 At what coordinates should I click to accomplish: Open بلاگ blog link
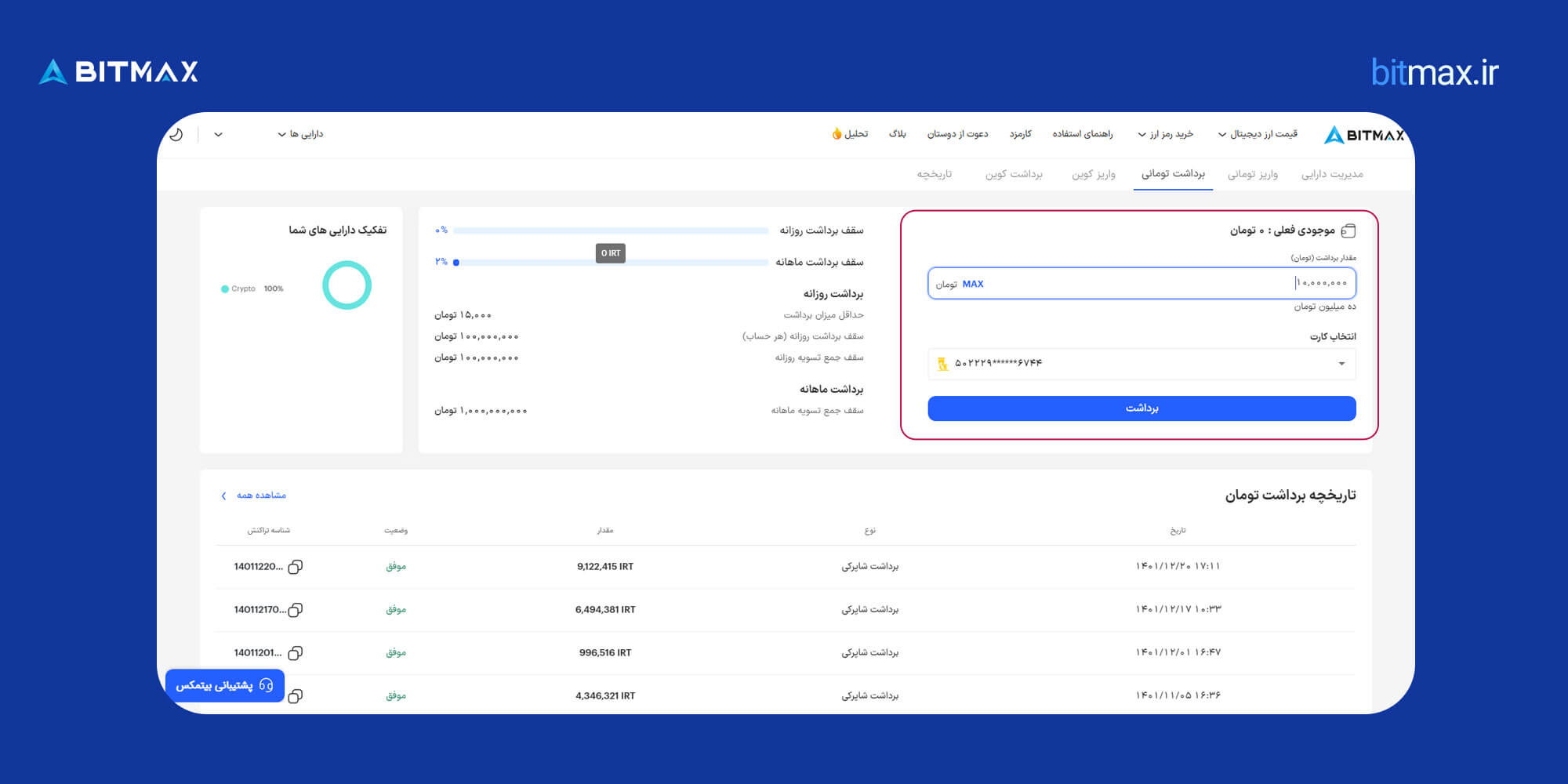[898, 134]
